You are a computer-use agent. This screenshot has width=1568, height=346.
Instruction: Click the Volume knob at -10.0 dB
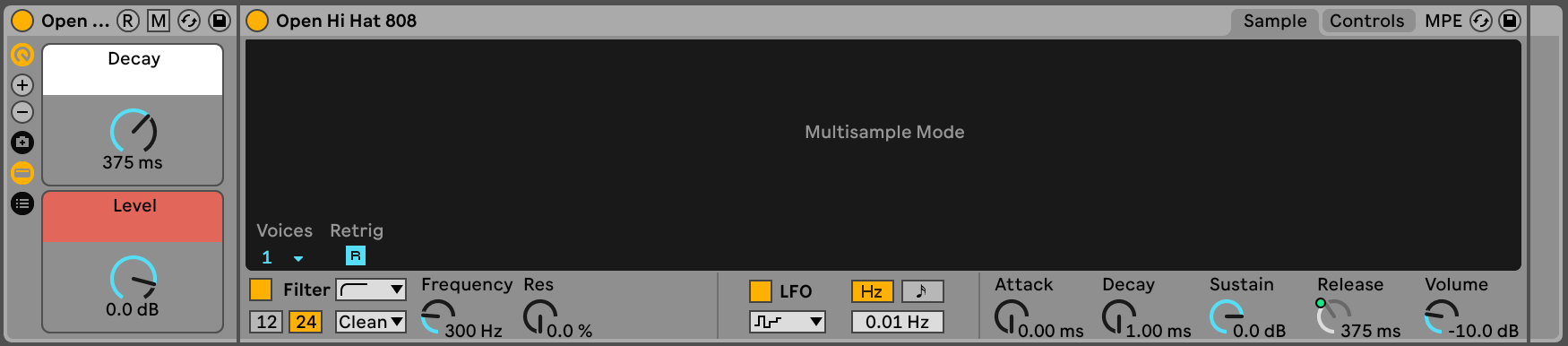pyautogui.click(x=1441, y=316)
